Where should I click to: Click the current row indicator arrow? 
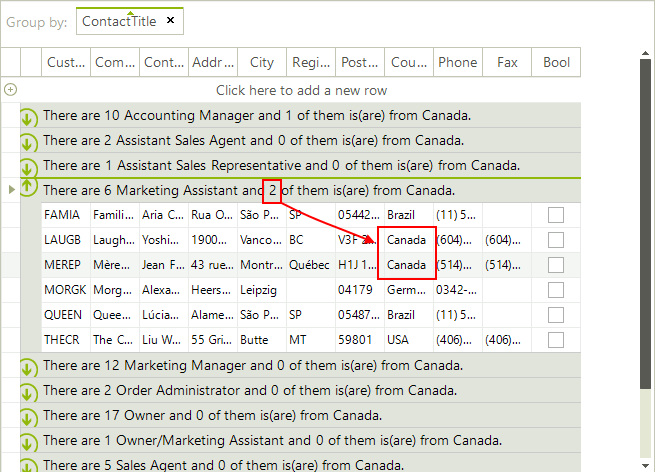12,190
